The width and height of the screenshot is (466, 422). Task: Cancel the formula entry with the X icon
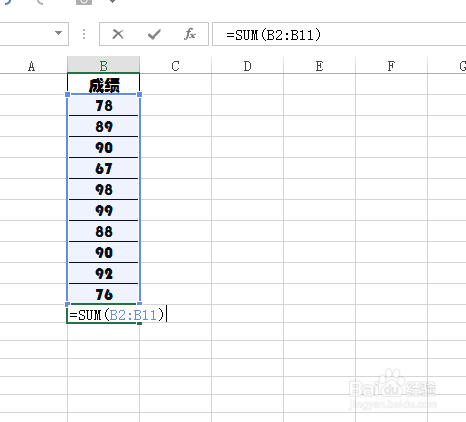point(118,34)
